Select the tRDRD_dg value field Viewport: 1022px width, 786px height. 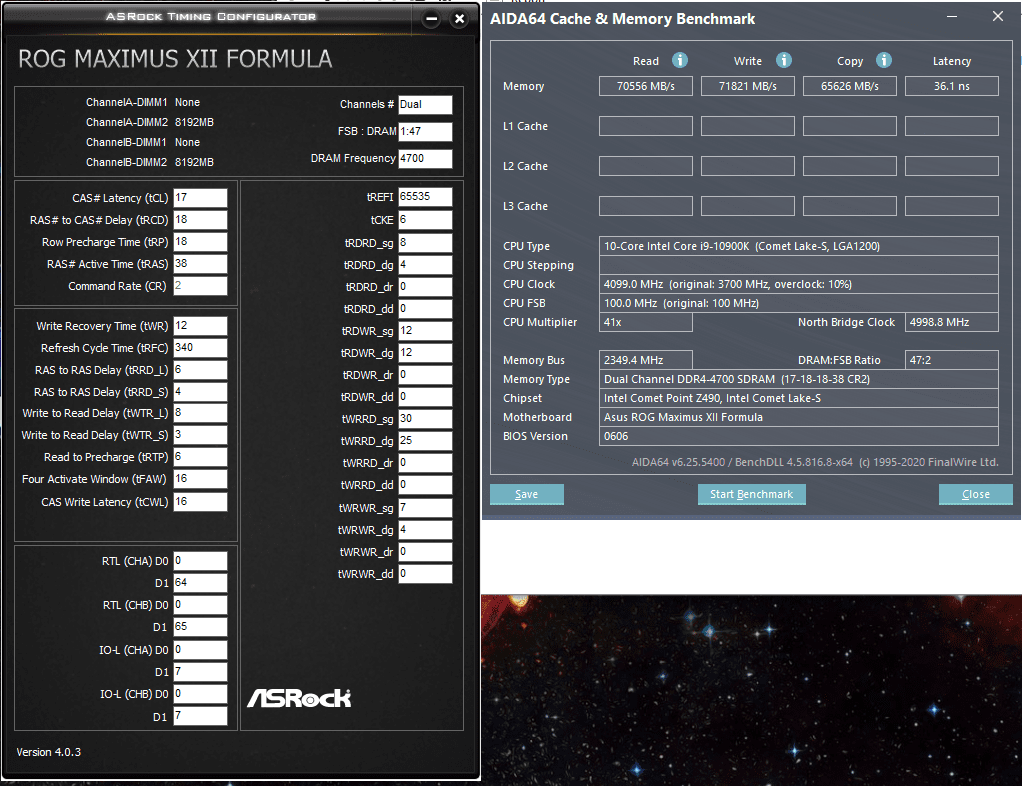tap(425, 265)
